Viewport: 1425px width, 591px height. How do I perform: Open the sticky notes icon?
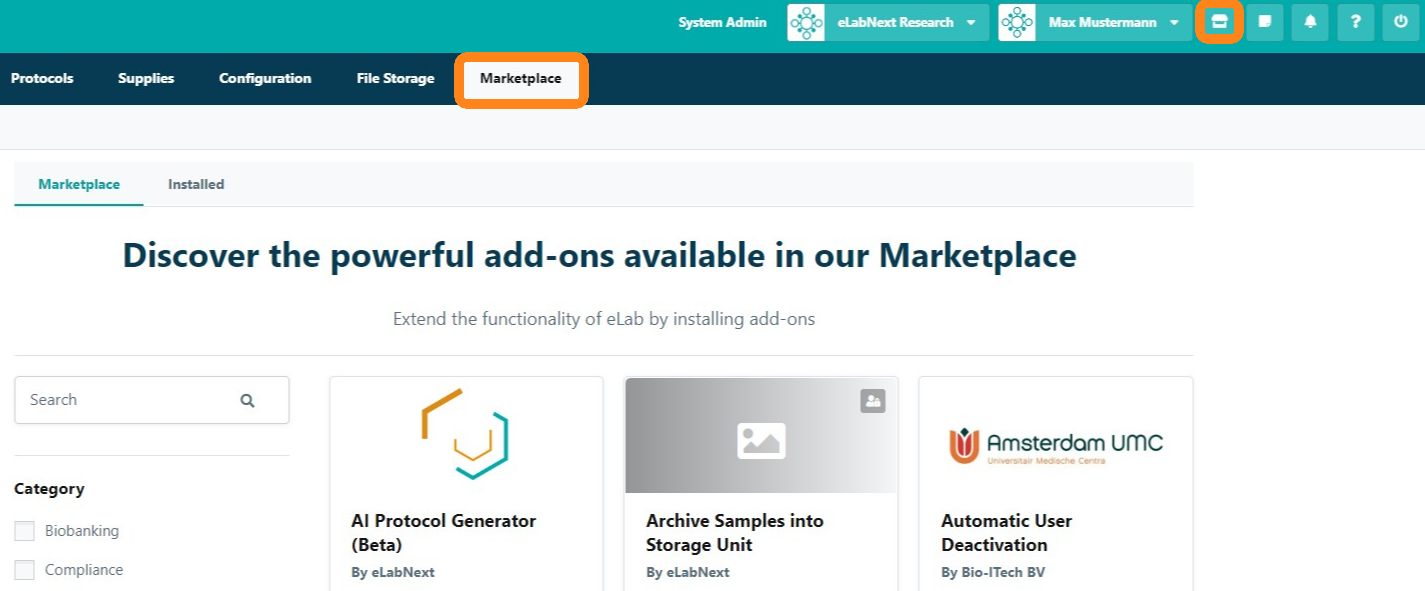point(1265,22)
